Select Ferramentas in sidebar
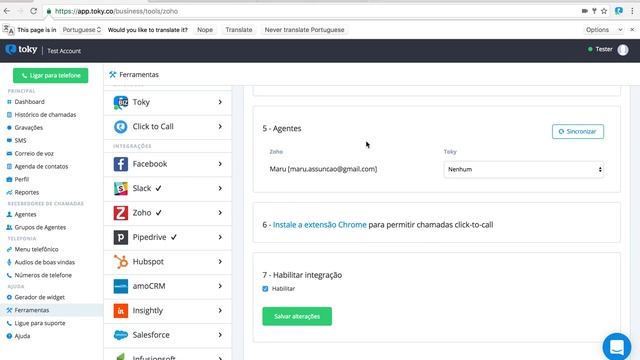Viewport: 640px width, 360px height. (31, 310)
